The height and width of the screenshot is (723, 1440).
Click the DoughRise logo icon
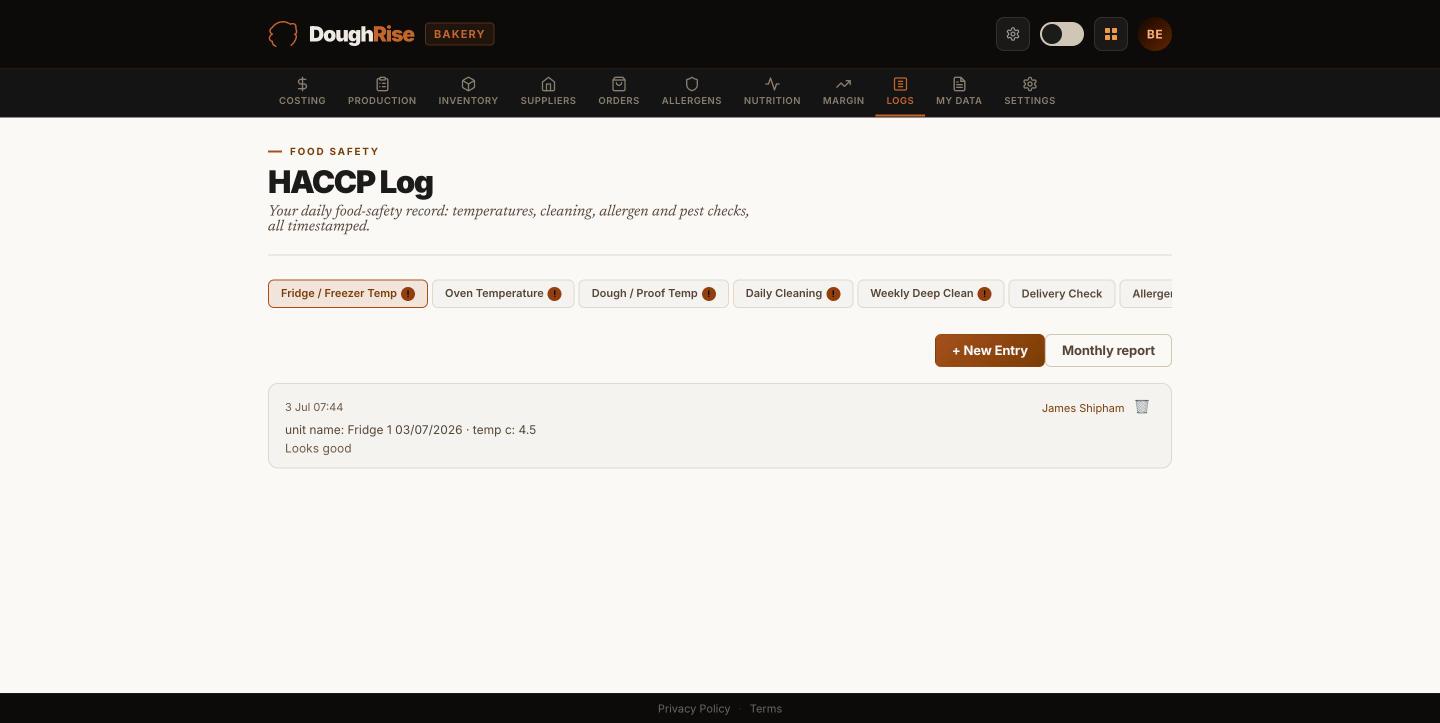(283, 34)
